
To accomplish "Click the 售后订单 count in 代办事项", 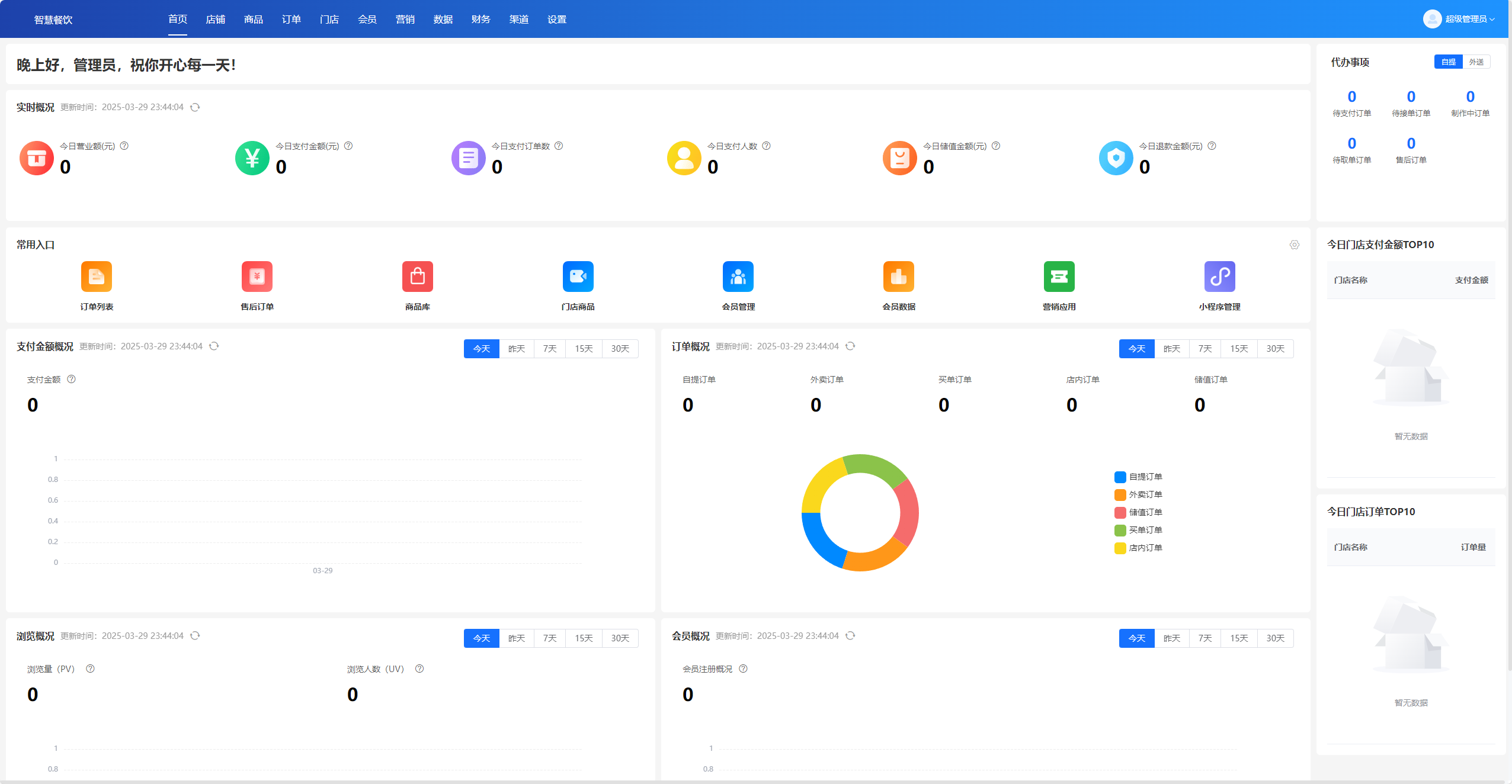I will click(1411, 143).
